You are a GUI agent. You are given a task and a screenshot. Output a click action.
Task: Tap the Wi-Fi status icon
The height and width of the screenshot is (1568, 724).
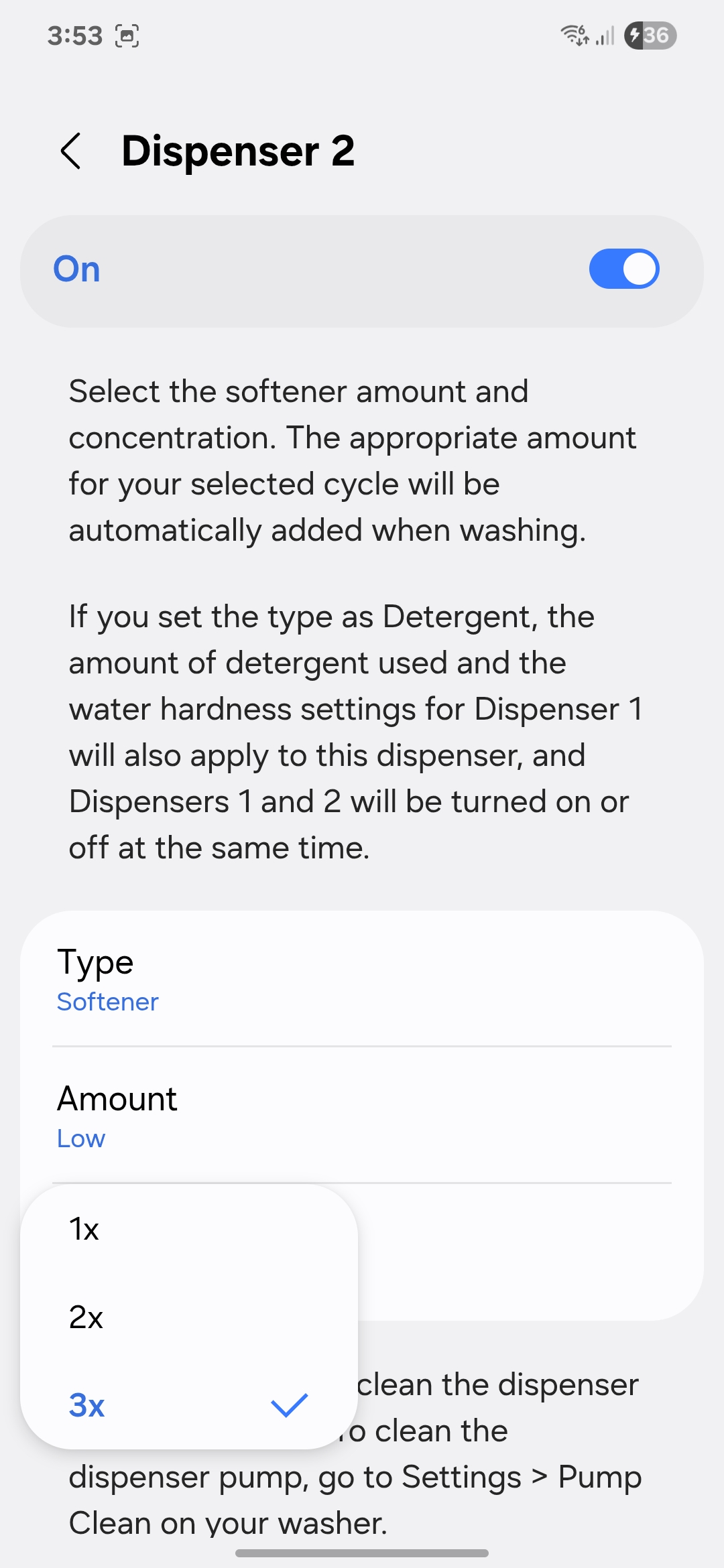575,35
